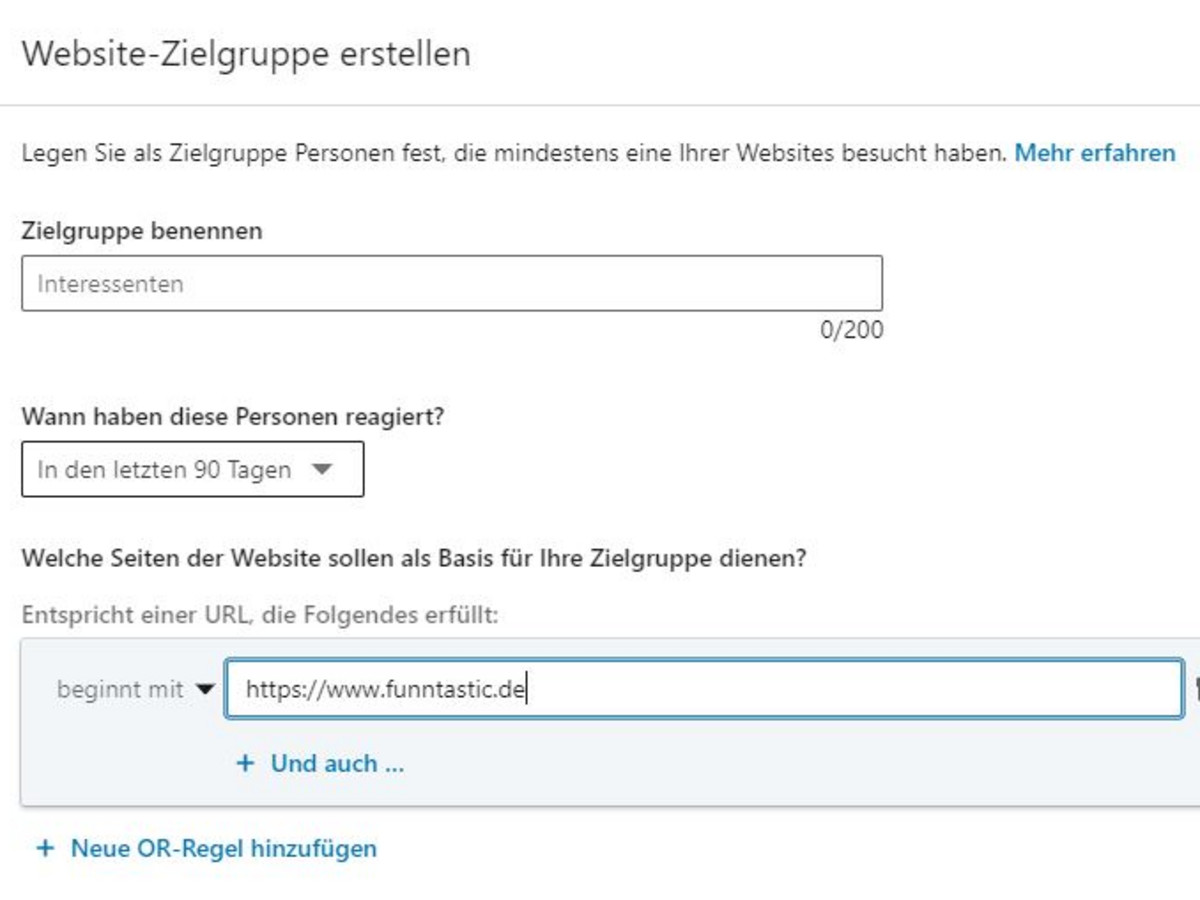Click the 'Legen Sie als Zielgruppe' description sentence

point(513,153)
